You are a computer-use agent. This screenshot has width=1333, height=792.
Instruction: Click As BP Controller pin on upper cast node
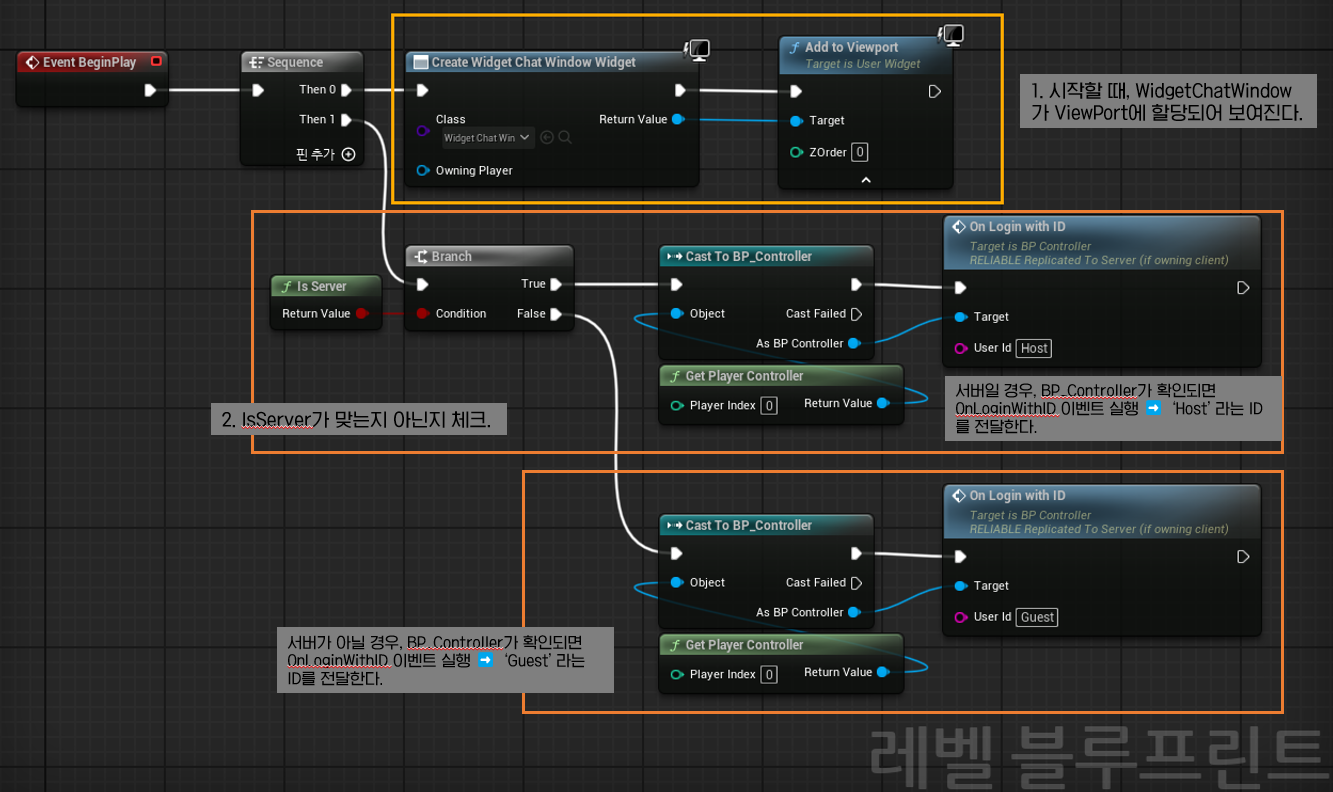point(854,343)
